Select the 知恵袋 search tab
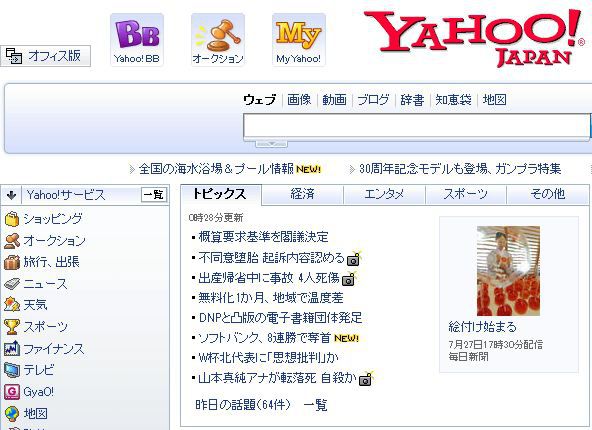Image resolution: width=592 pixels, height=430 pixels. click(x=453, y=100)
